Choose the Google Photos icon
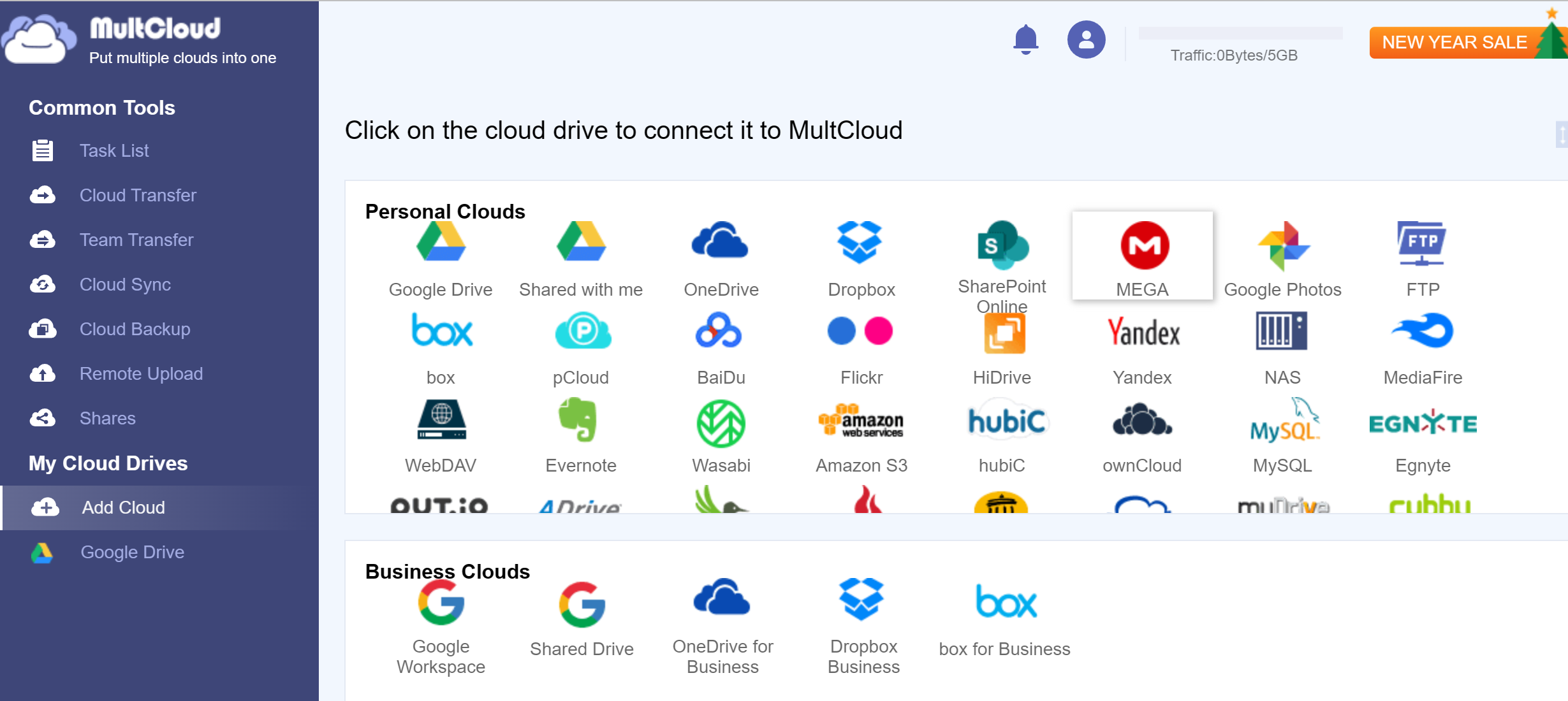This screenshot has width=1568, height=701. [x=1283, y=246]
